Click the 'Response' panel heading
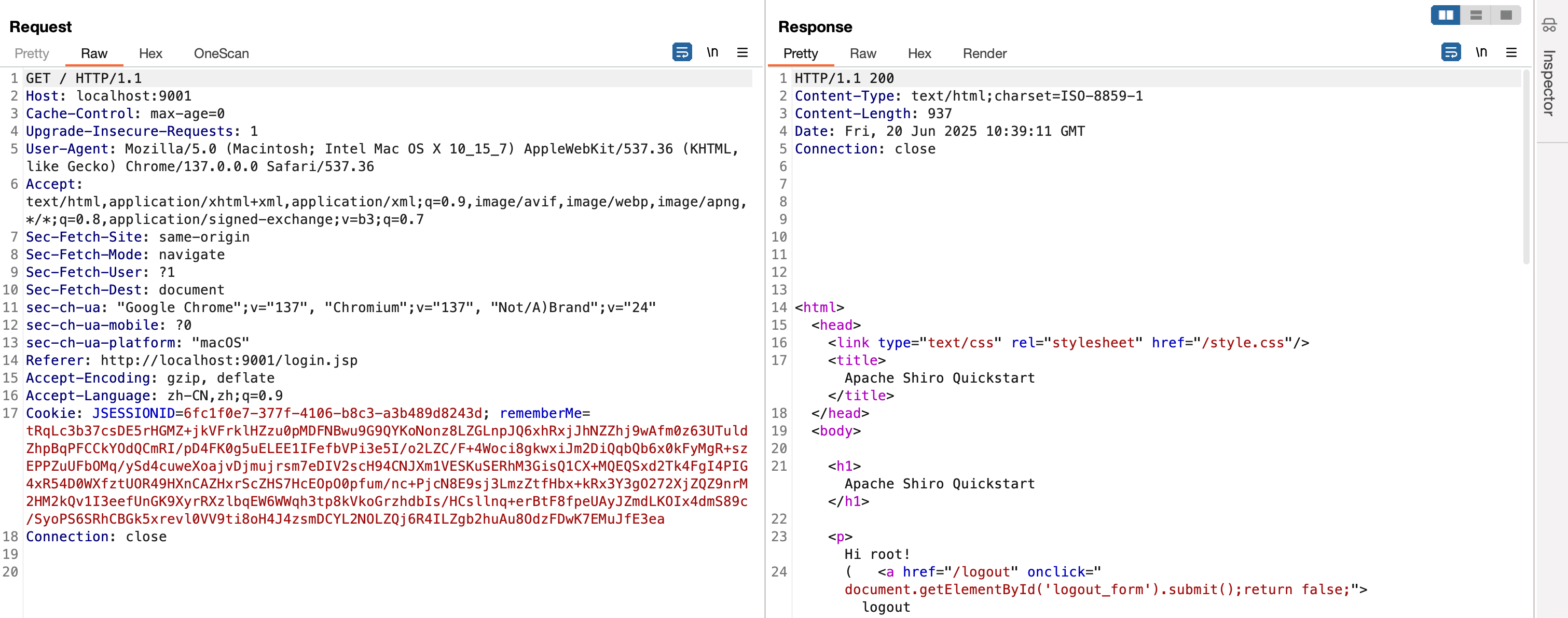 (x=815, y=27)
